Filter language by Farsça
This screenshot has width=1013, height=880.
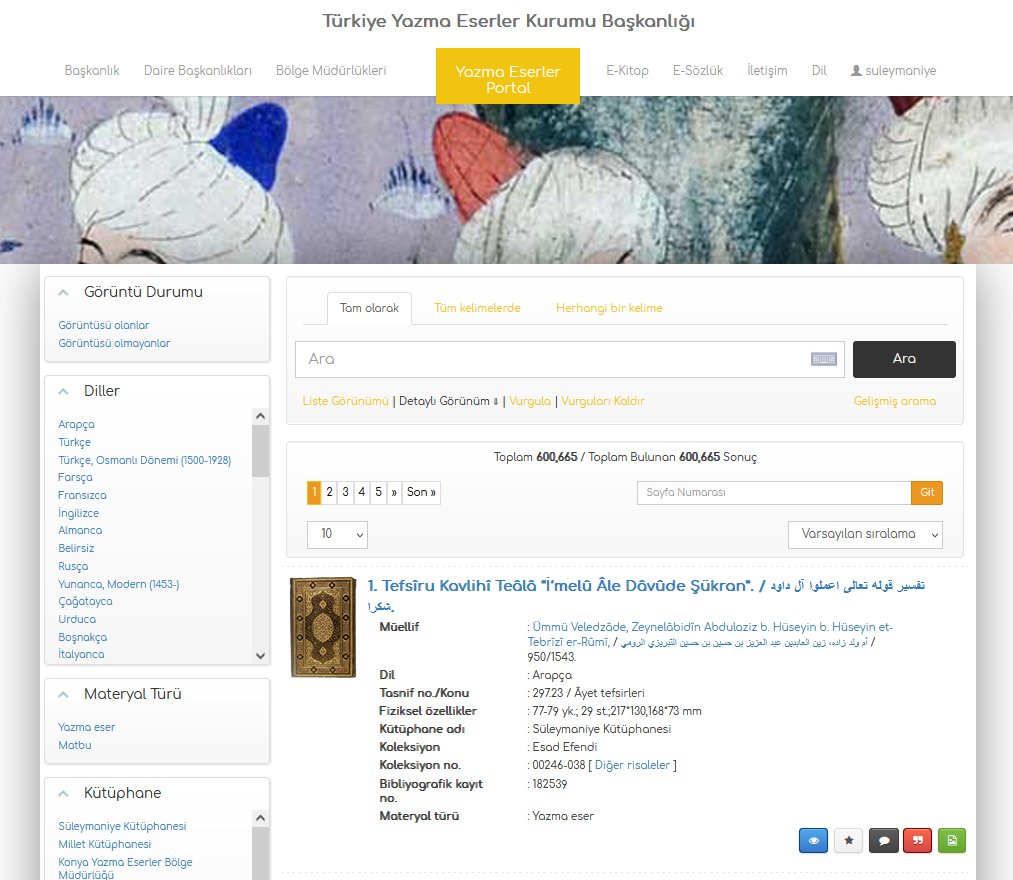(x=75, y=477)
